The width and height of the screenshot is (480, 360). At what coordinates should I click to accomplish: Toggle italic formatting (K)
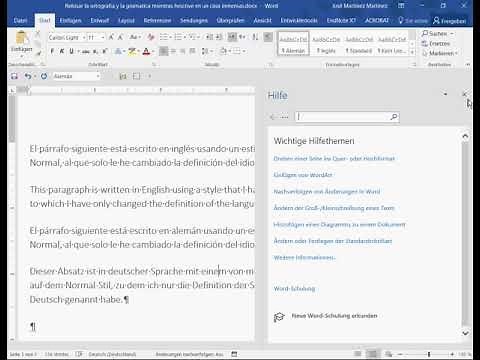point(62,51)
